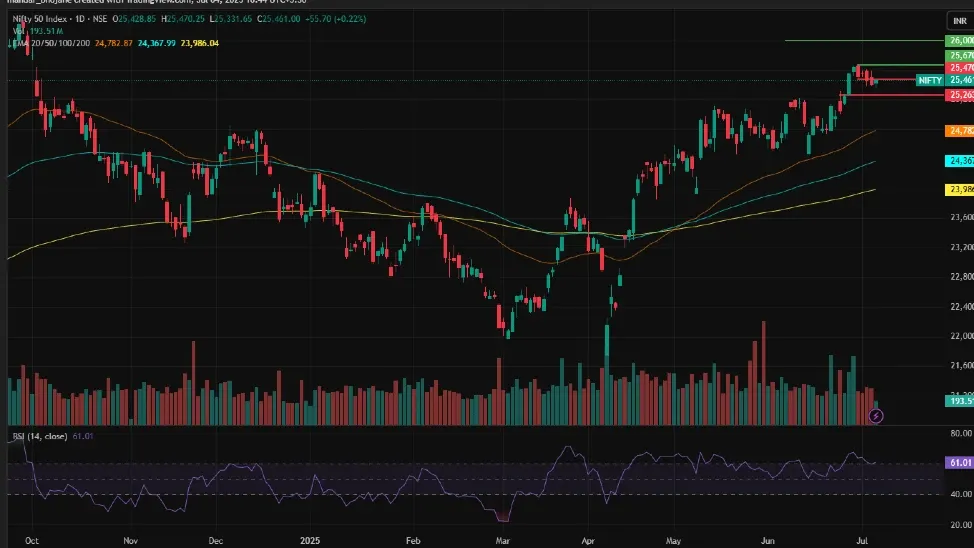Click the yellow EMA value 23,986.04
This screenshot has height=548, width=974.
pos(199,43)
